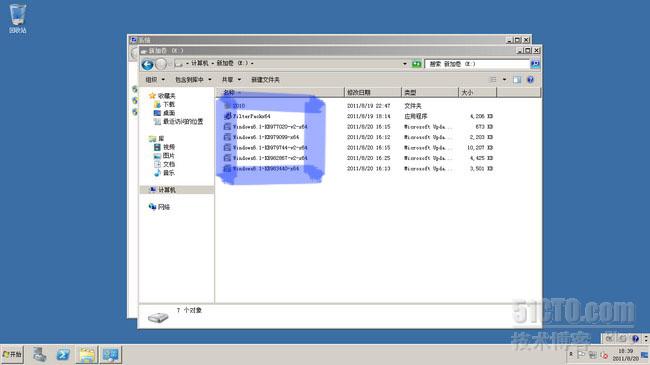Viewport: 650px width, 365px height.
Task: Click the language bar help icon
Action: (x=635, y=339)
